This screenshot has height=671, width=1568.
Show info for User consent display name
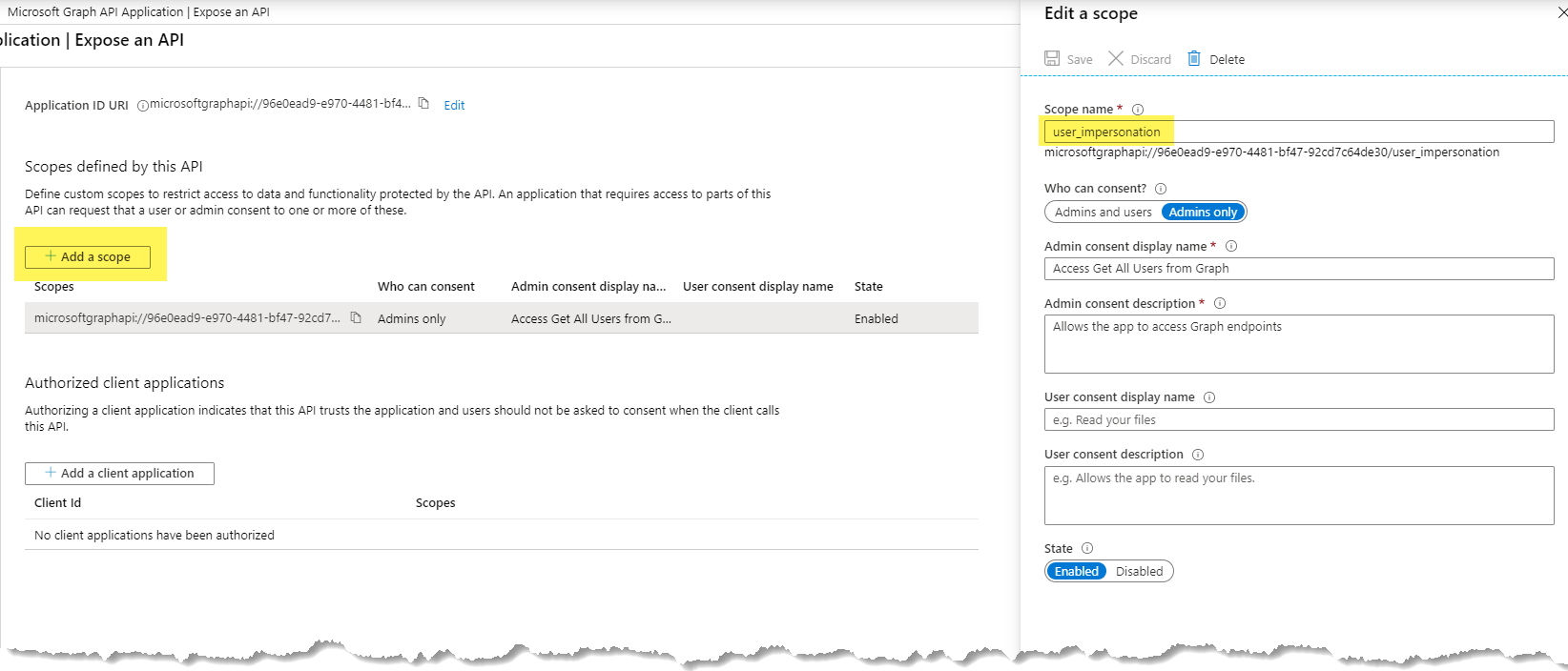point(1209,397)
